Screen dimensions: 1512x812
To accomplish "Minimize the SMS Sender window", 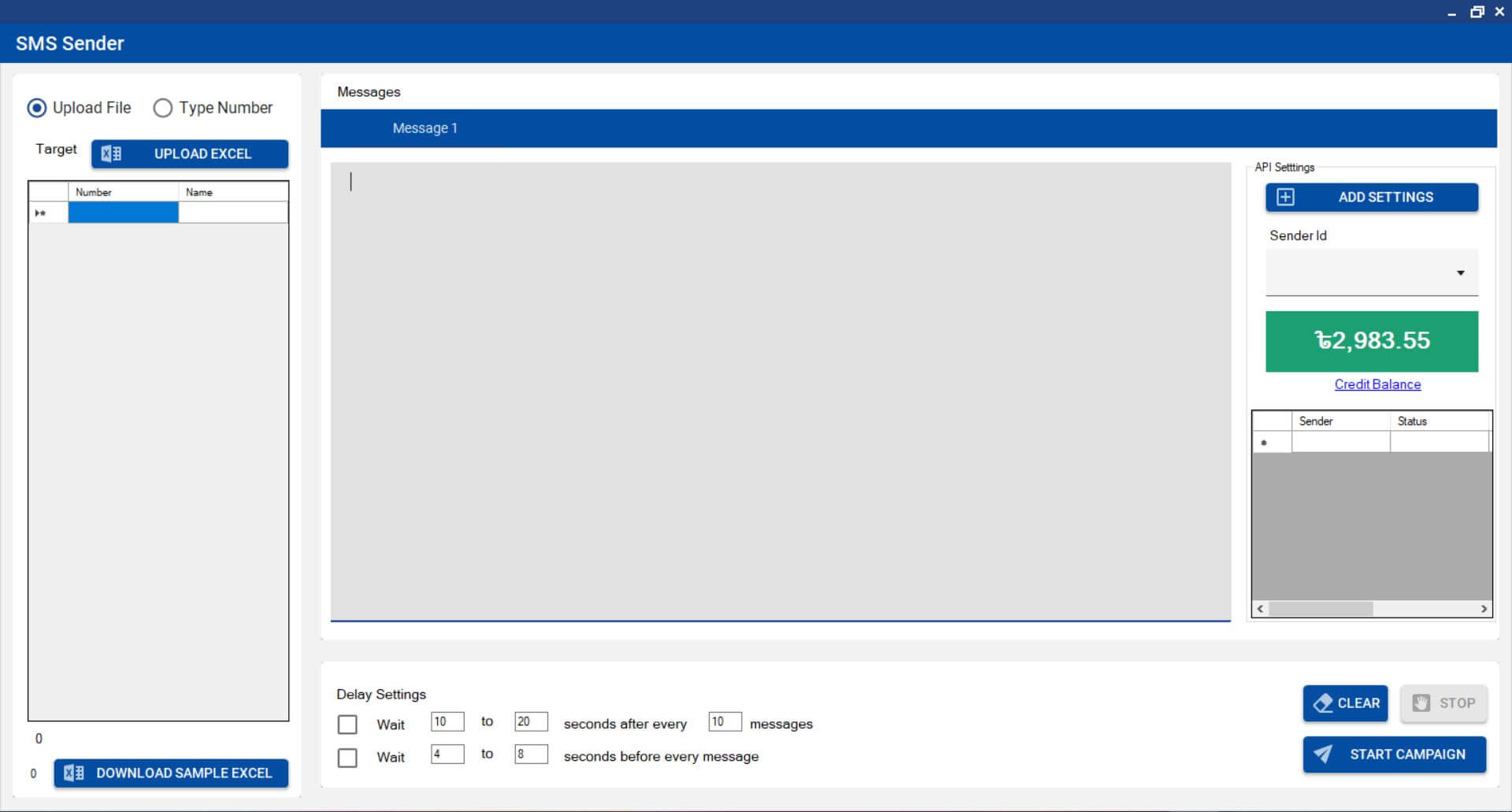I will point(1451,13).
